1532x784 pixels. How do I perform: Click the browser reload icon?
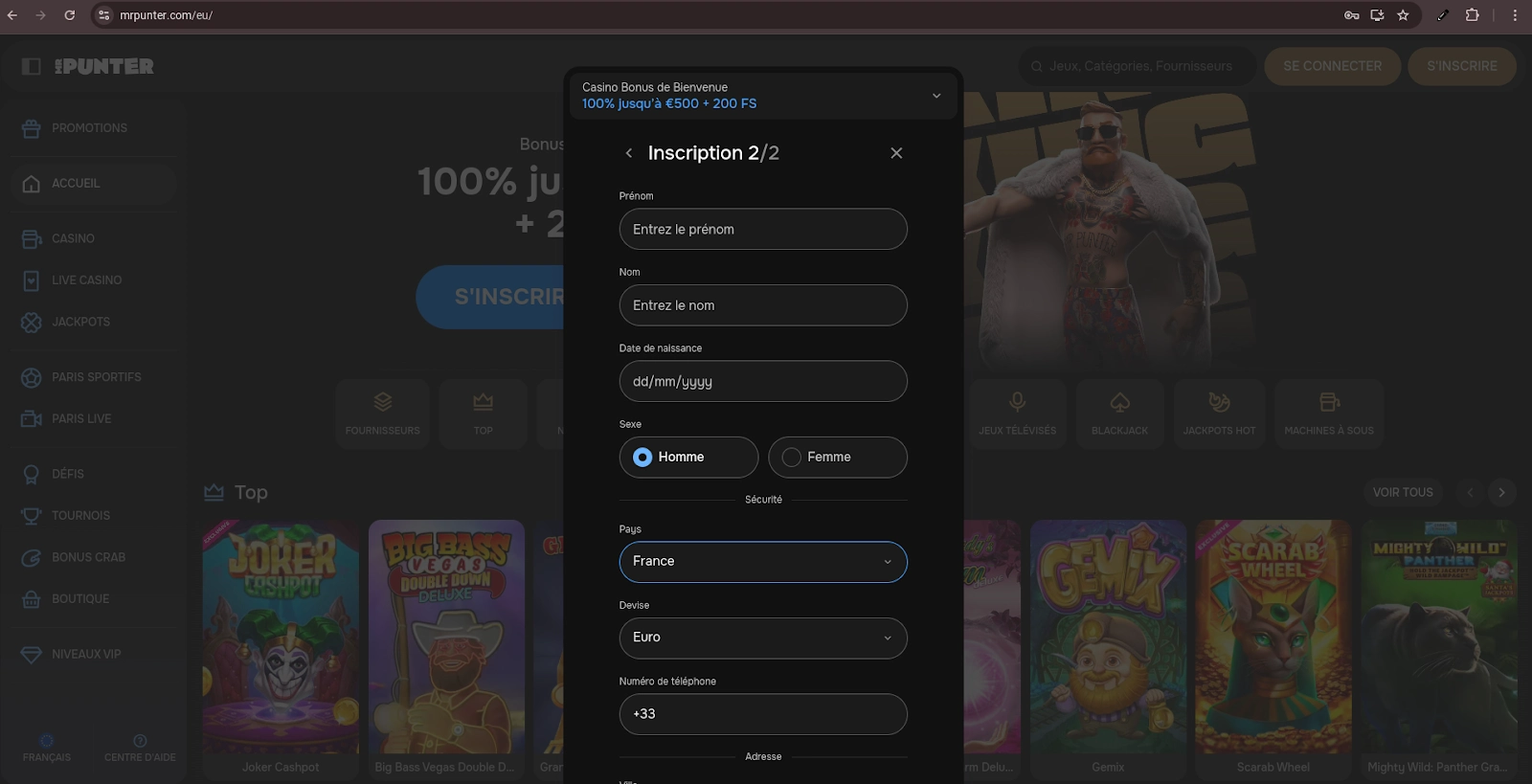69,15
